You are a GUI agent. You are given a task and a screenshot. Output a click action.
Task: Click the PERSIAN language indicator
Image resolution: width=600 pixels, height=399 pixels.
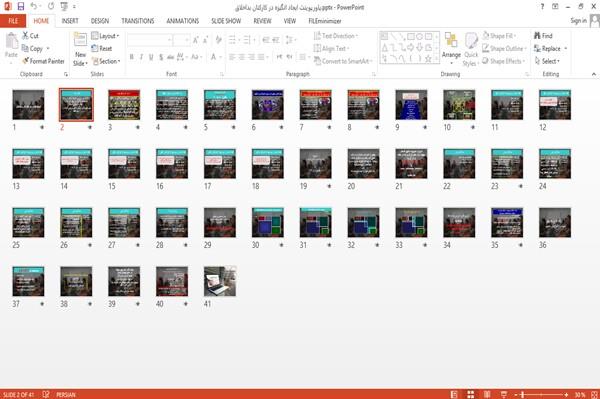(66, 394)
